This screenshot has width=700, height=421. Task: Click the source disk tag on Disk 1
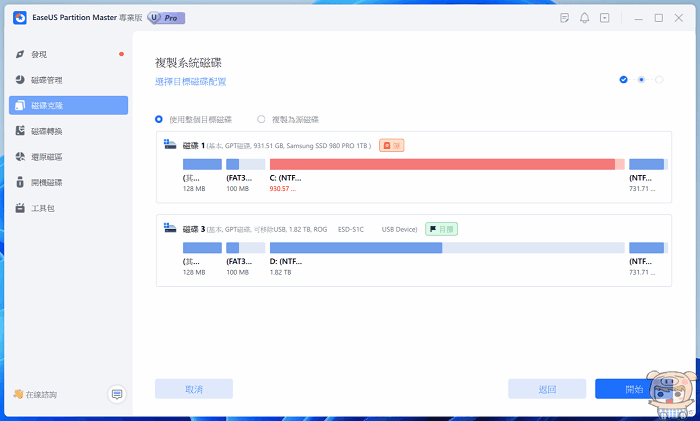[392, 146]
